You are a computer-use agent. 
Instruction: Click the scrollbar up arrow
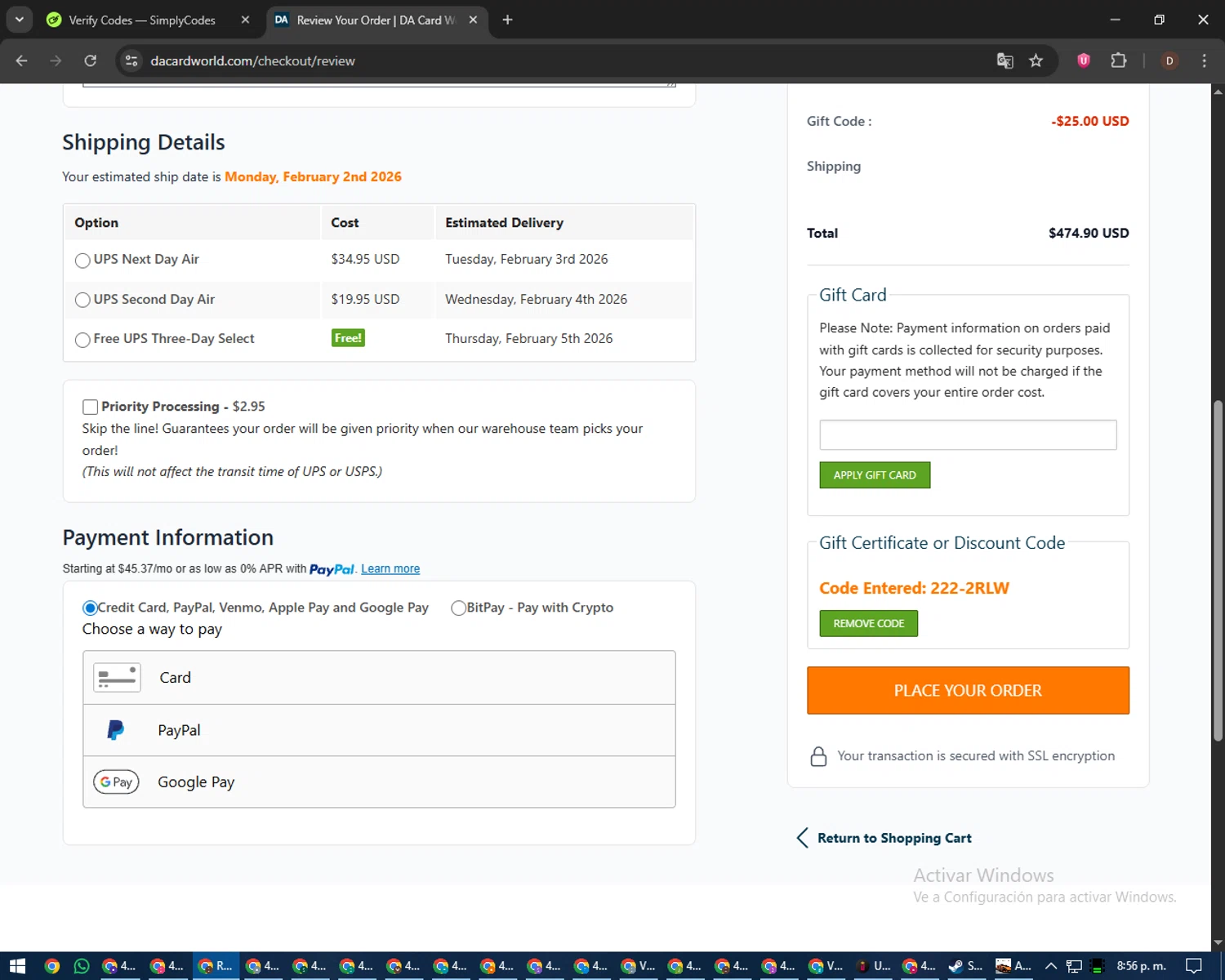click(x=1218, y=91)
